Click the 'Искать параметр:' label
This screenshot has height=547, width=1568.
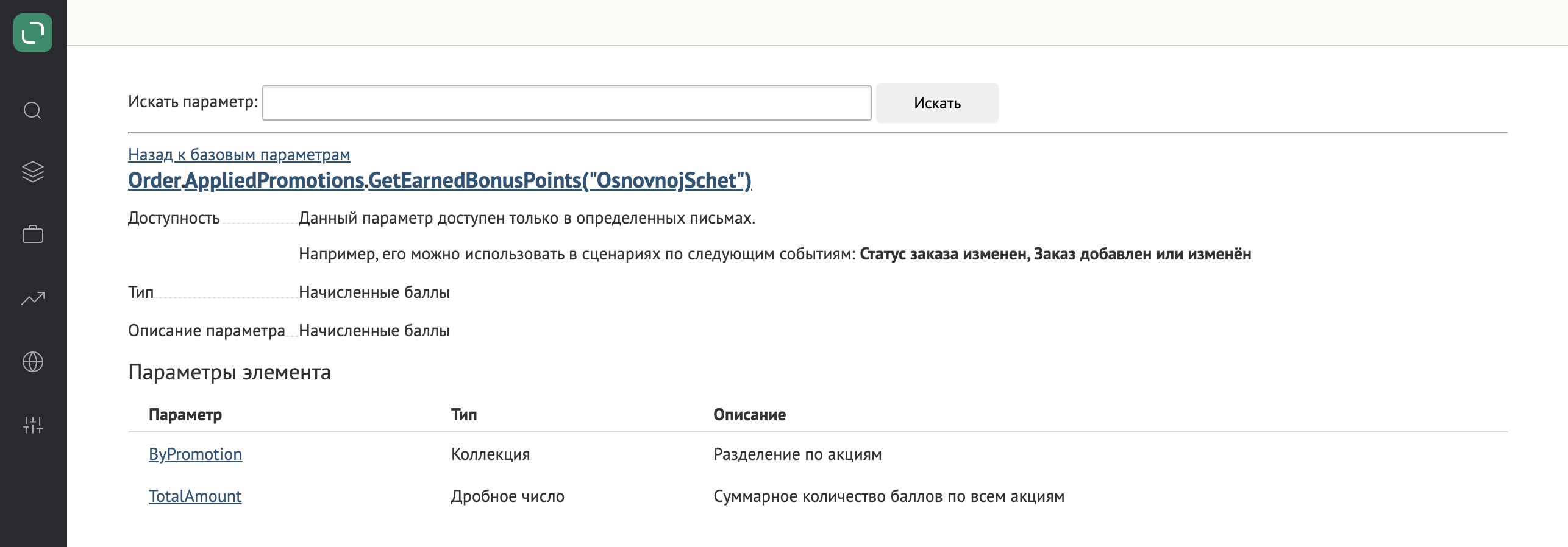[193, 102]
